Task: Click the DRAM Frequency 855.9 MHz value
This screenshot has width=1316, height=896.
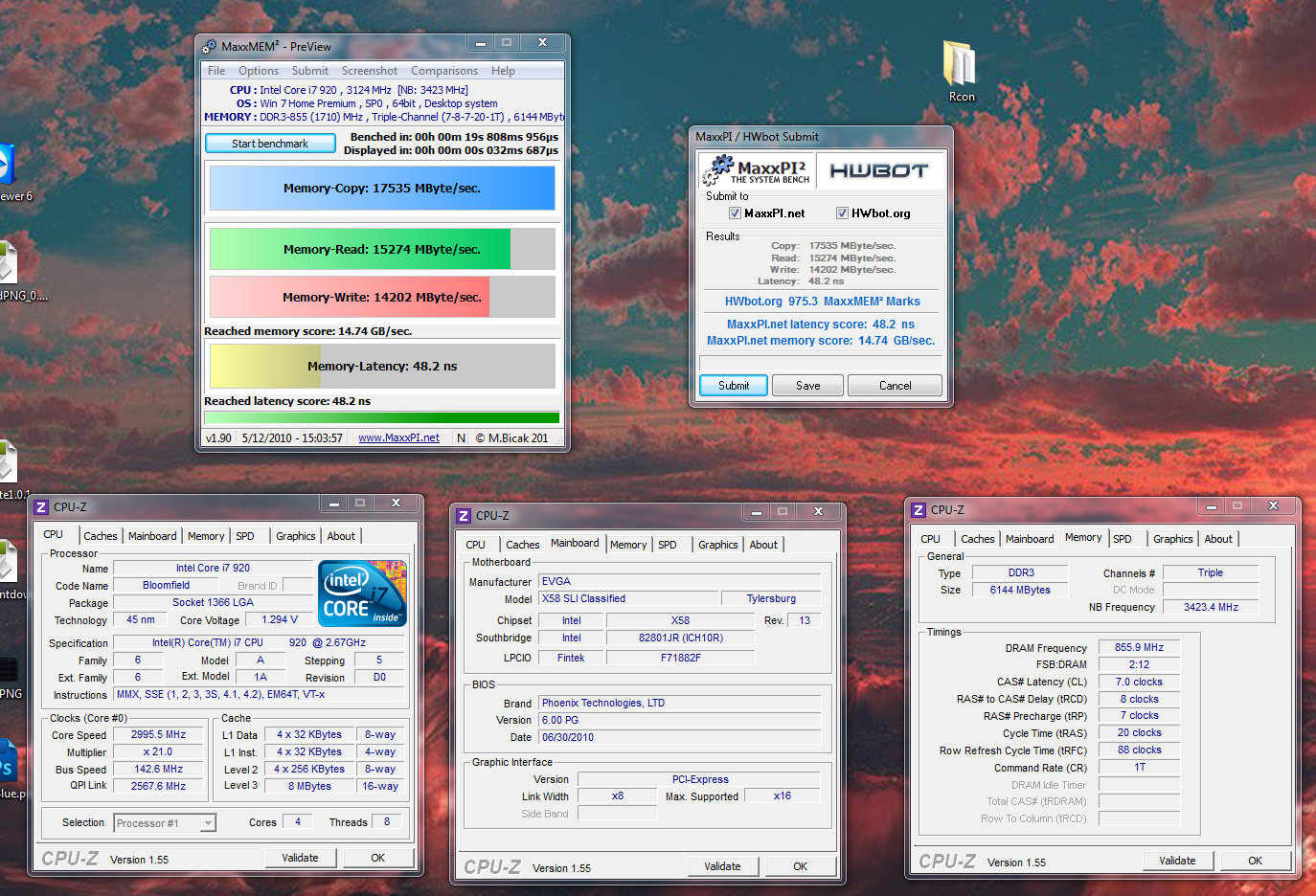Action: tap(1139, 647)
